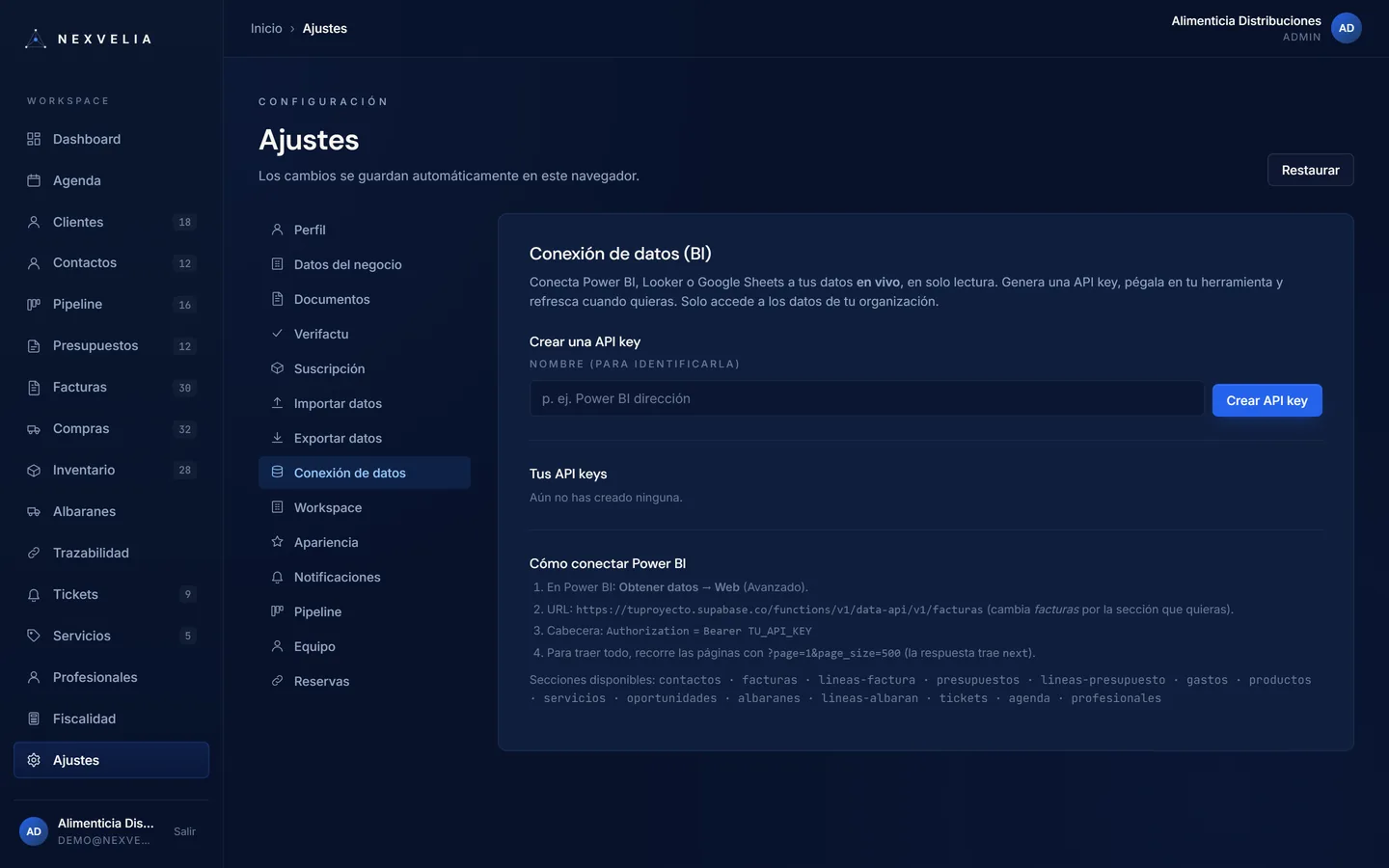Click the Trazabilidad link icon
This screenshot has width=1389, height=868.
pos(34,553)
